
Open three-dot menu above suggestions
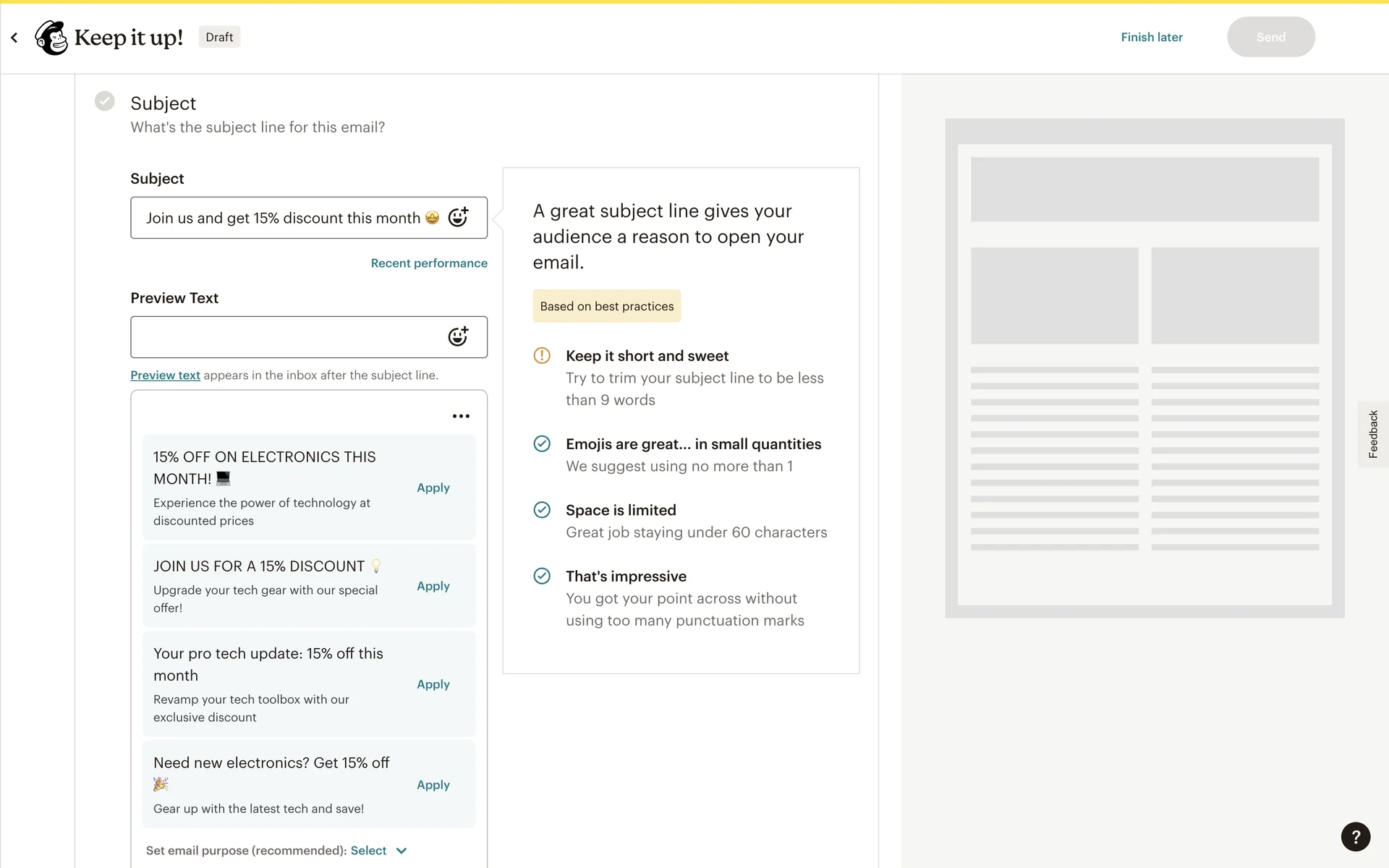(x=461, y=416)
